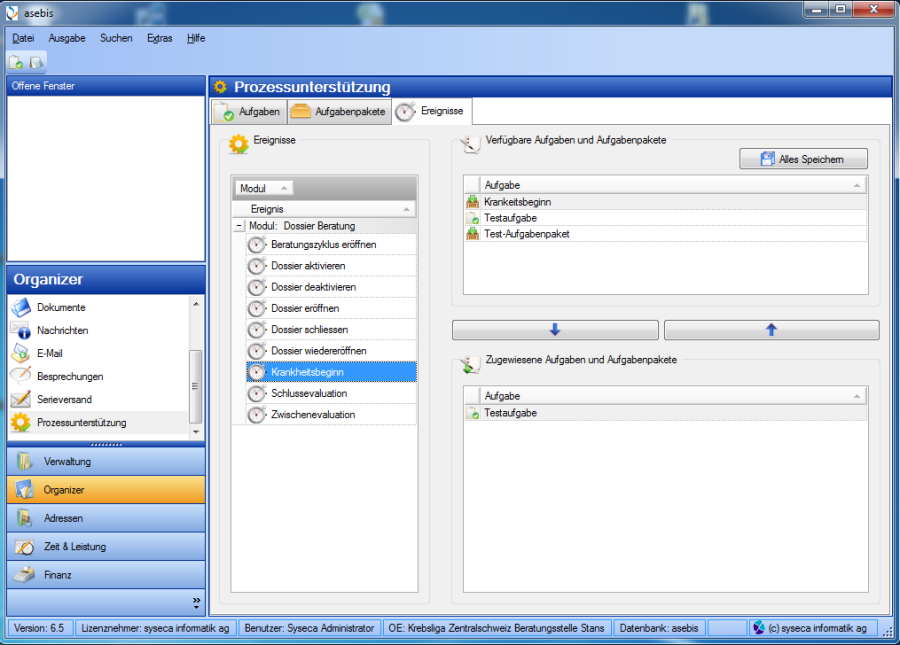Click package icon beside Krankeitsbeginn in available list
Image resolution: width=900 pixels, height=645 pixels.
(472, 202)
